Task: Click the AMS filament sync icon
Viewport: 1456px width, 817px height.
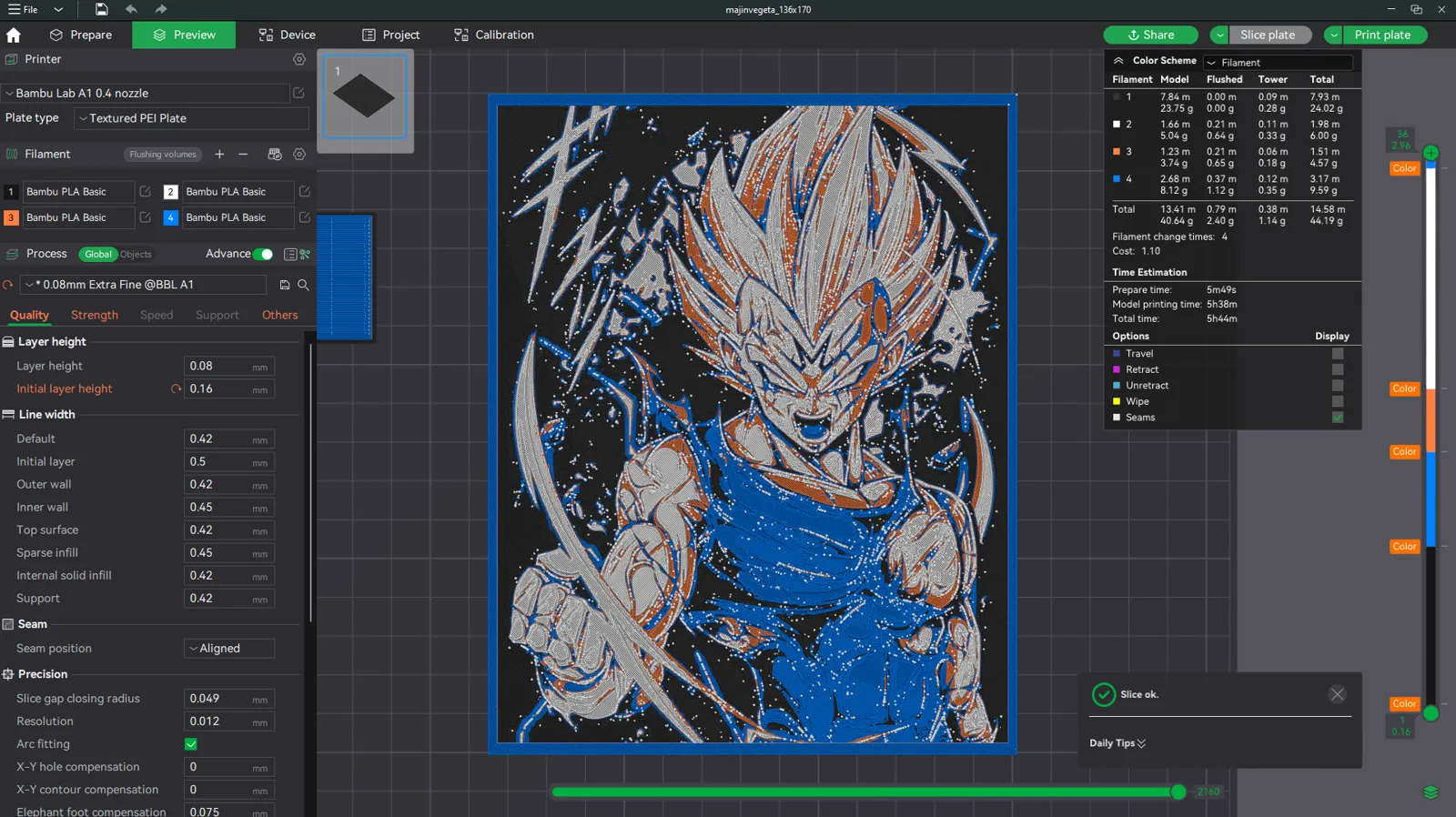Action: (274, 154)
